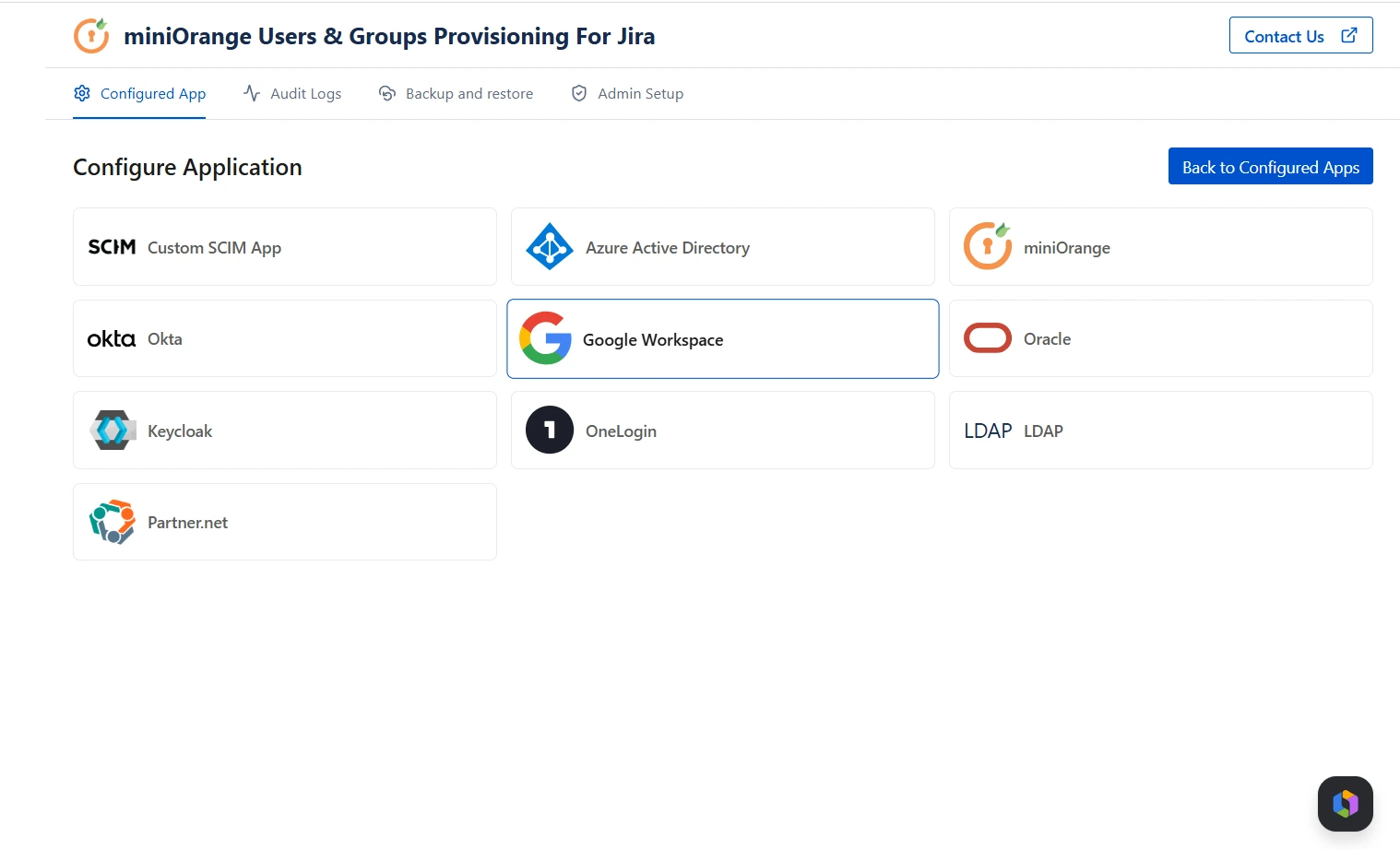Click the Google G logo

[x=546, y=337]
